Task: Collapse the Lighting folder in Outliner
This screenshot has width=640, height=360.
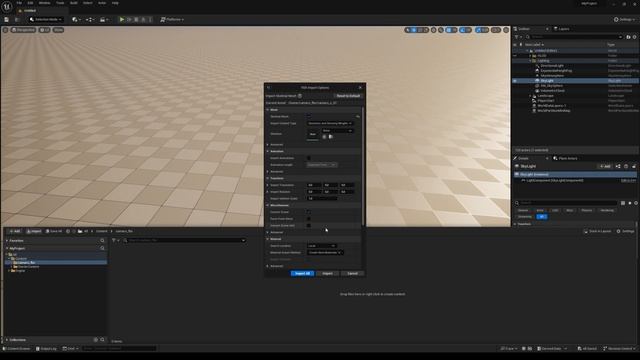Action: 530,61
